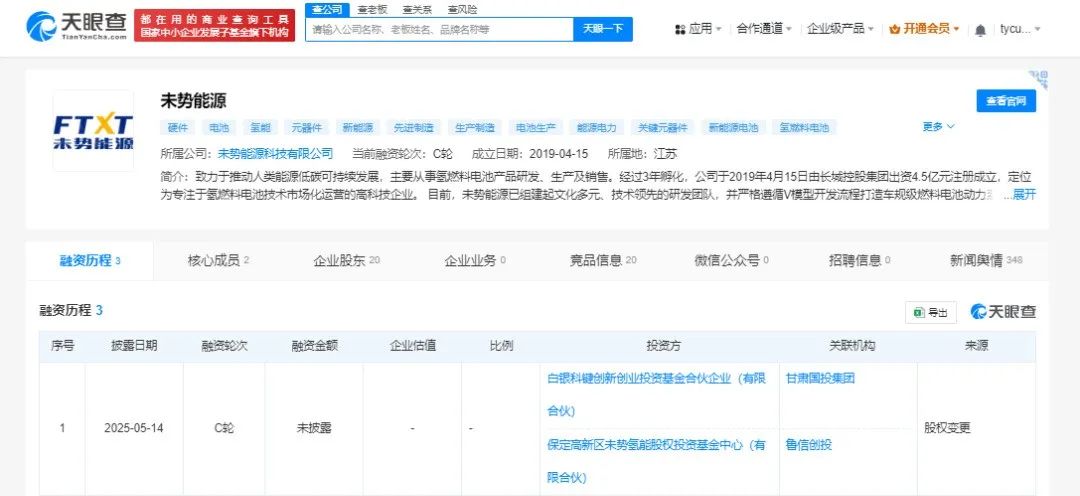Open 未势能源科技有限公司 company link
Screen dimensions: 1080x496
click(x=276, y=154)
